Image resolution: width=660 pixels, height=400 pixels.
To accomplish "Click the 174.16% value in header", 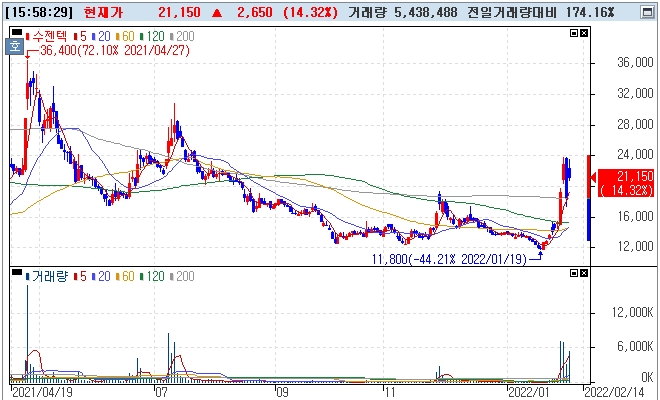I will coord(590,12).
